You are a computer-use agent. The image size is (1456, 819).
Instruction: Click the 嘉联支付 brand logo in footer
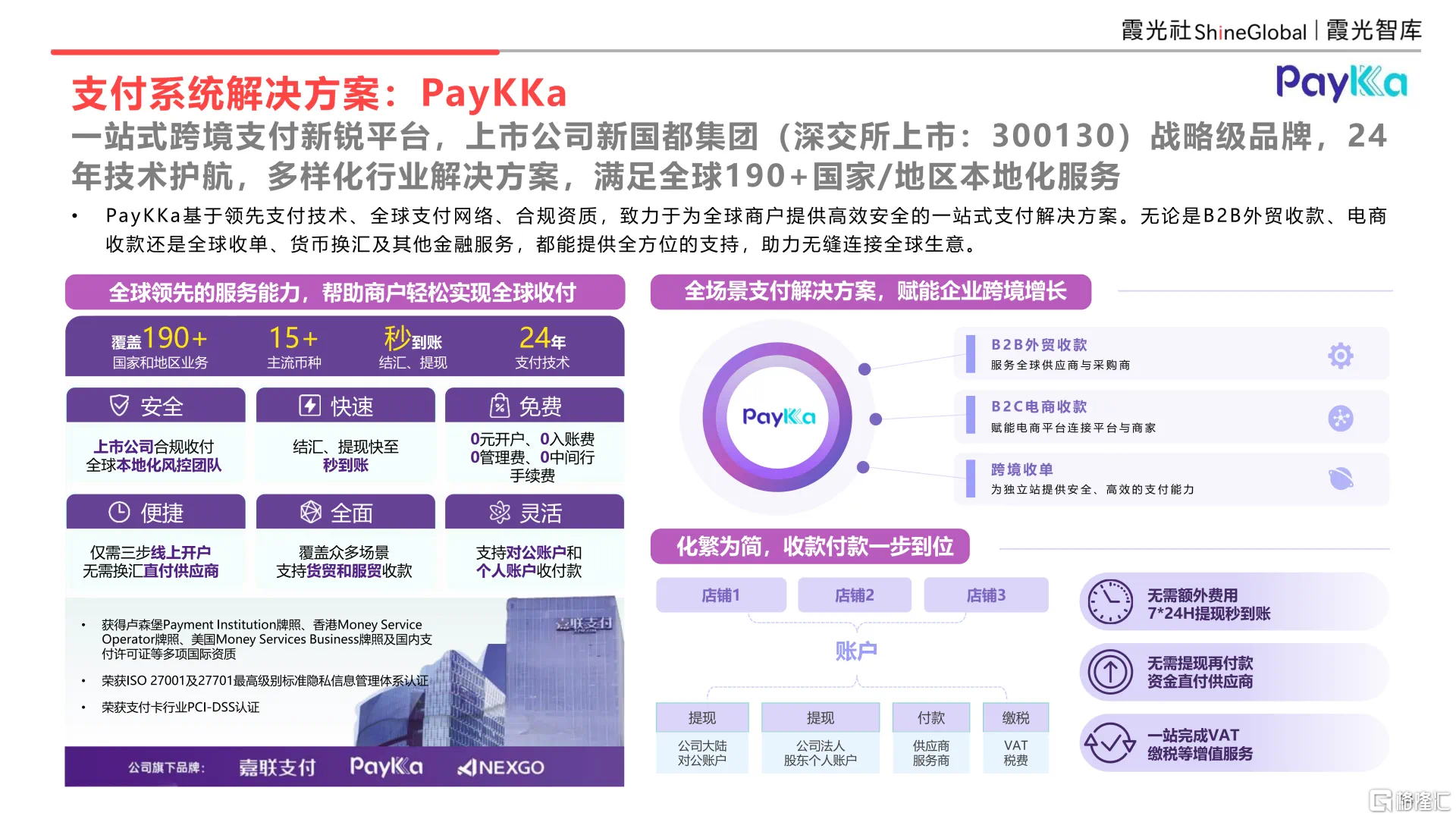tap(277, 767)
